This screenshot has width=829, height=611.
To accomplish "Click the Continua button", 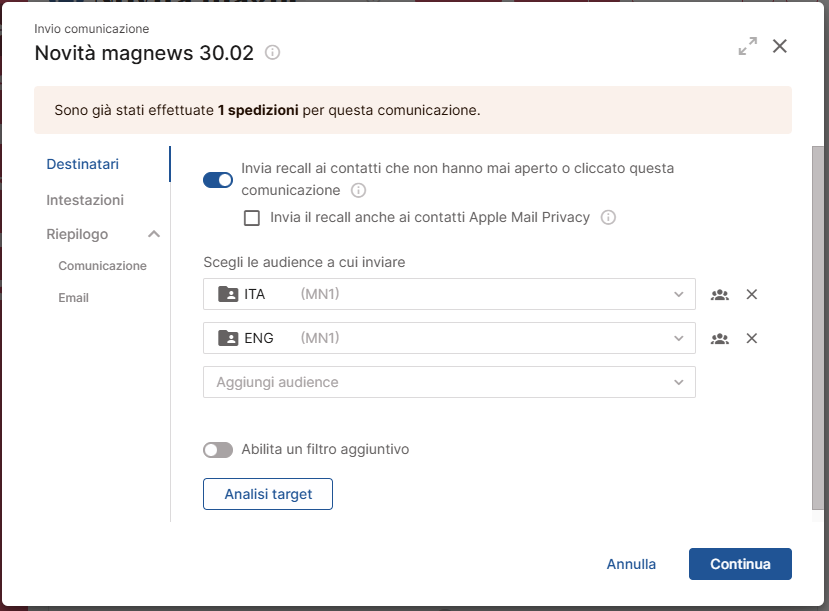I will (740, 564).
